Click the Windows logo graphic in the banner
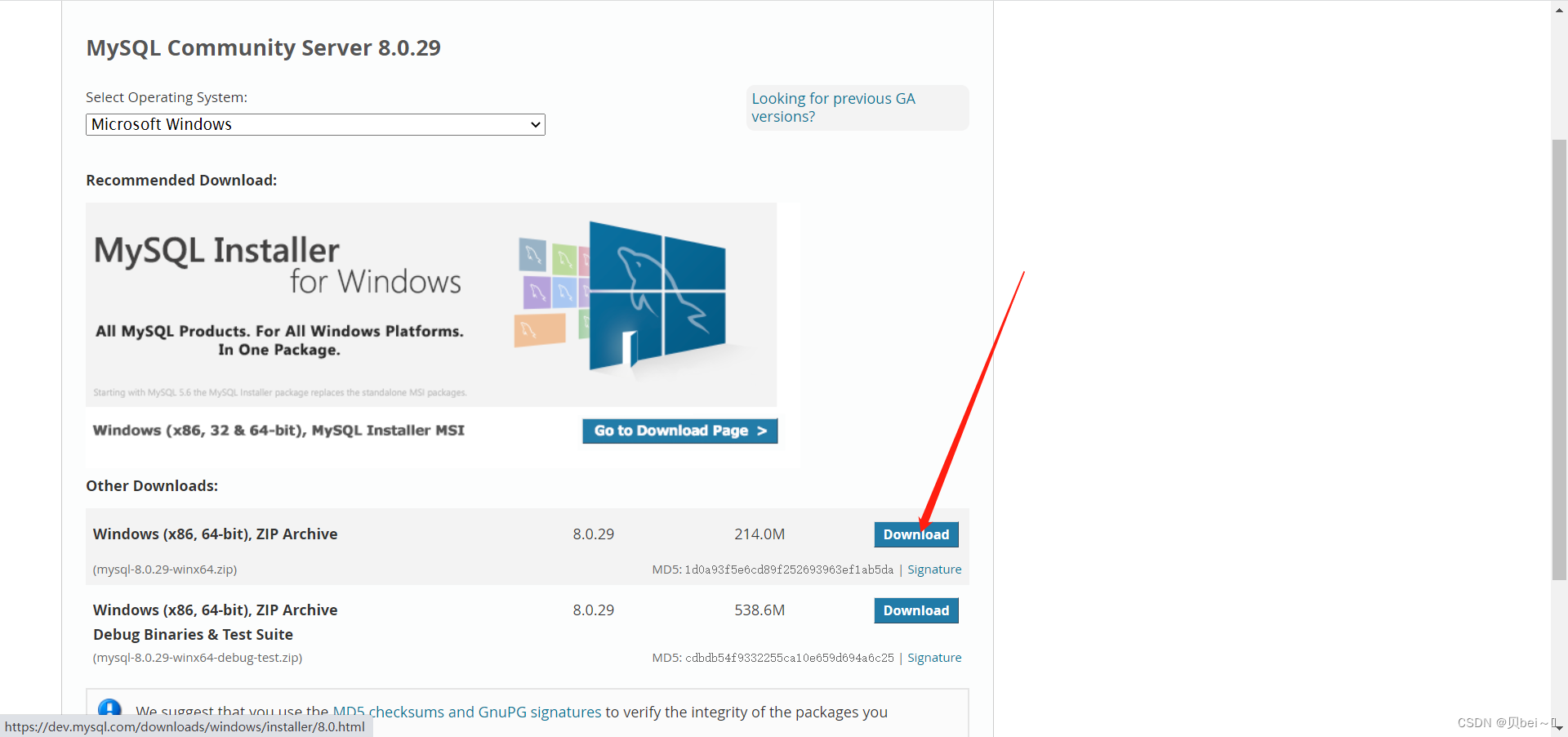1568x737 pixels. point(657,297)
